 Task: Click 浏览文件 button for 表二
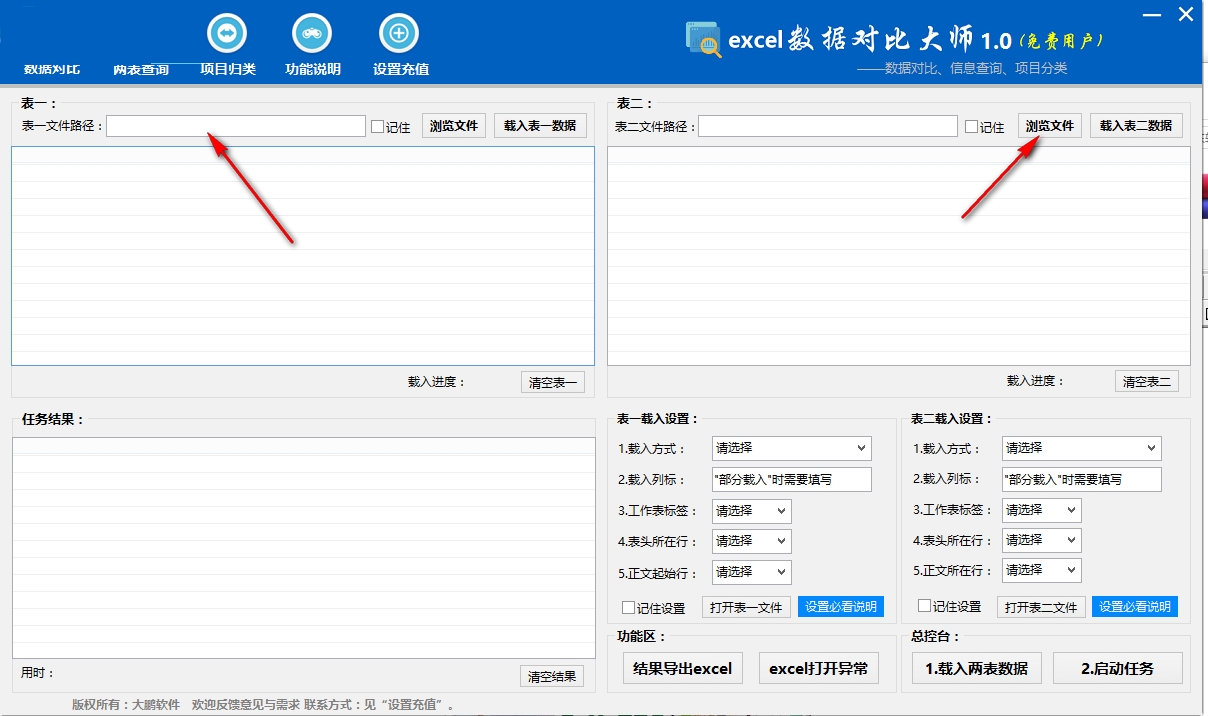[x=1050, y=126]
